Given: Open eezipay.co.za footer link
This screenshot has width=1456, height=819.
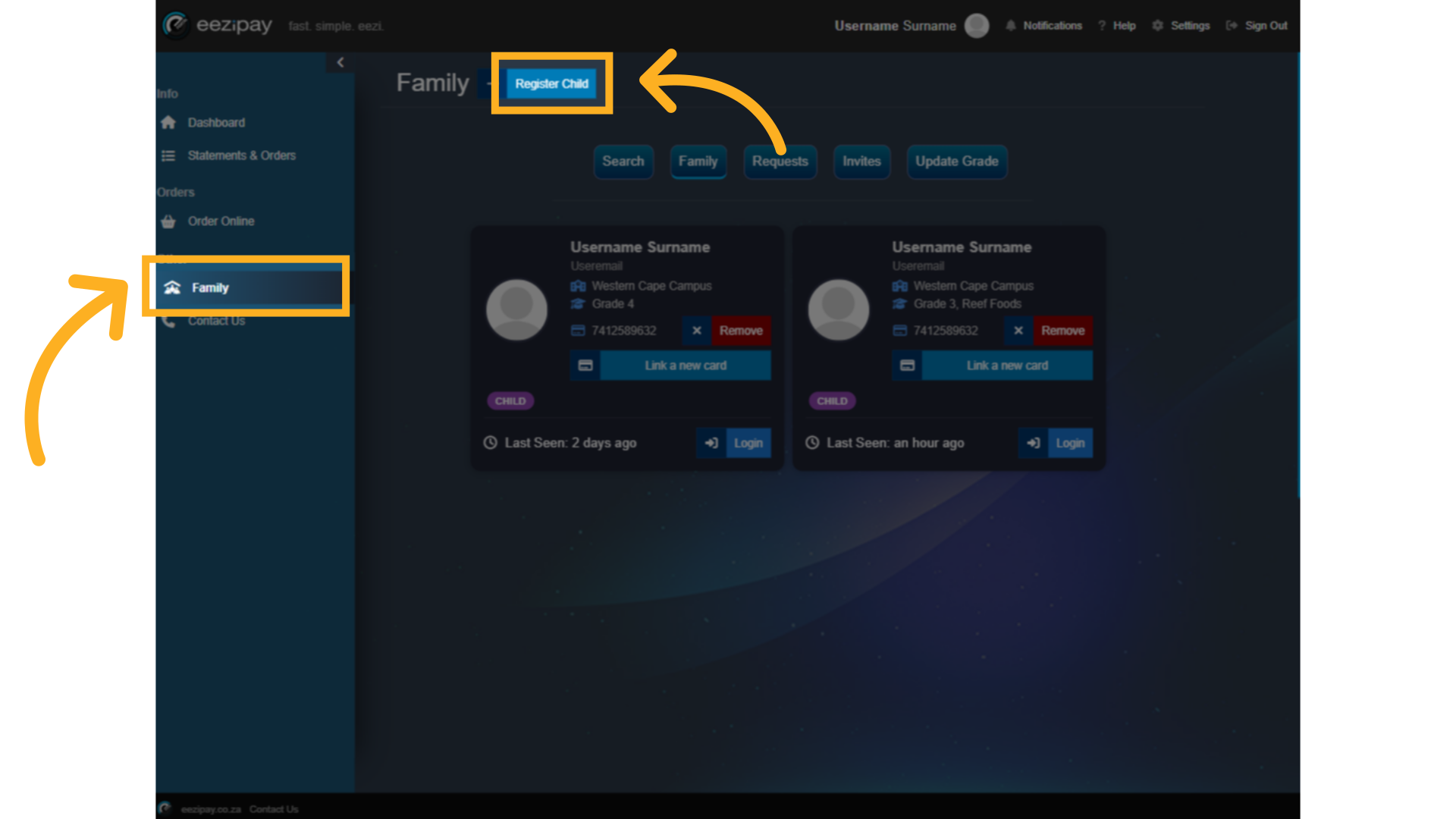Looking at the screenshot, I should 211,809.
